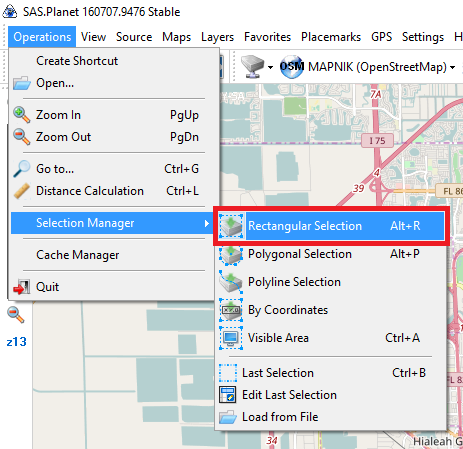This screenshot has height=449, width=463.
Task: Choose Edit Last Selection text label
Action: point(289,395)
